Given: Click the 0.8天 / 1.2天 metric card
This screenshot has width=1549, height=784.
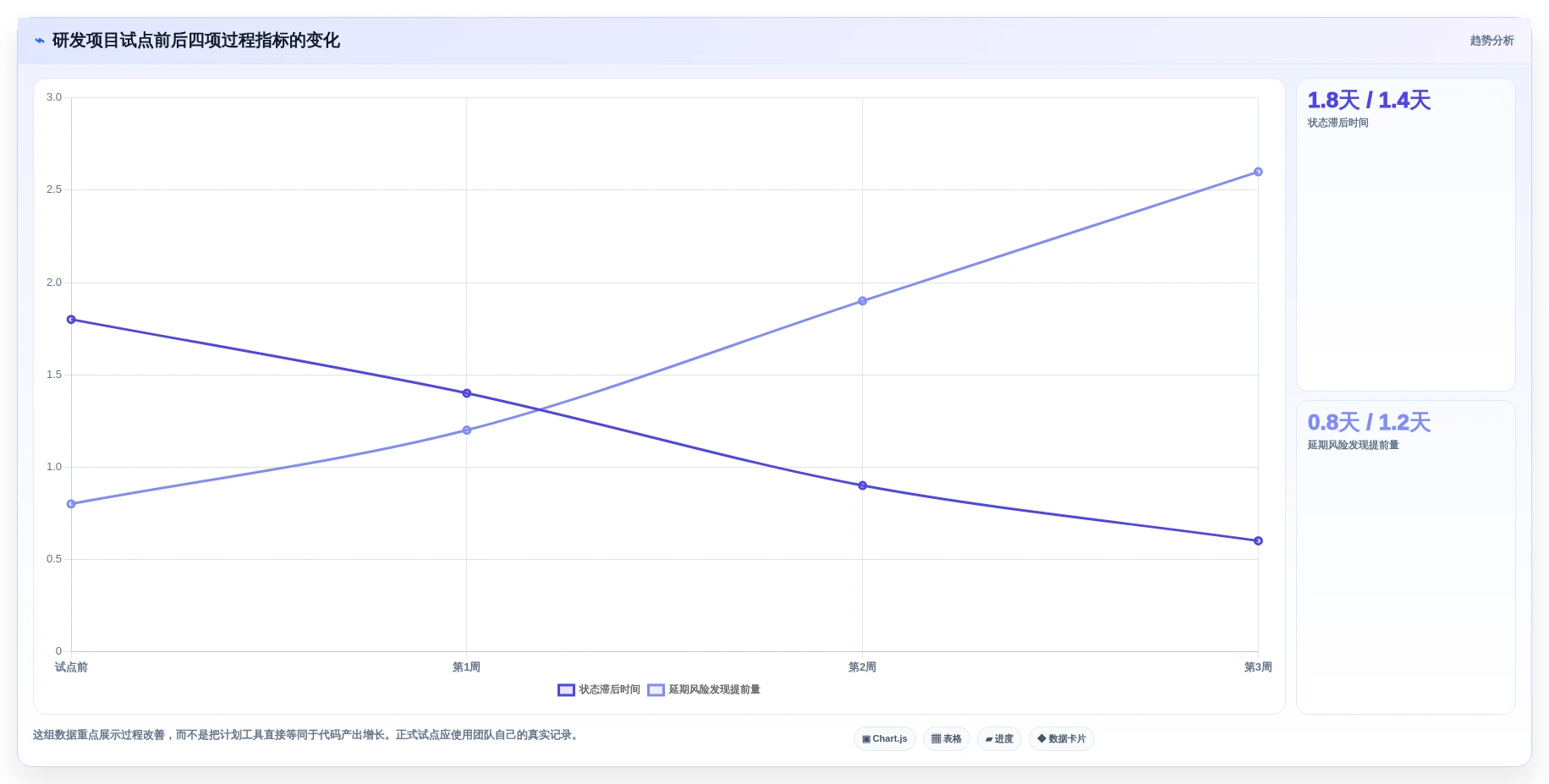Looking at the screenshot, I should [x=1405, y=557].
